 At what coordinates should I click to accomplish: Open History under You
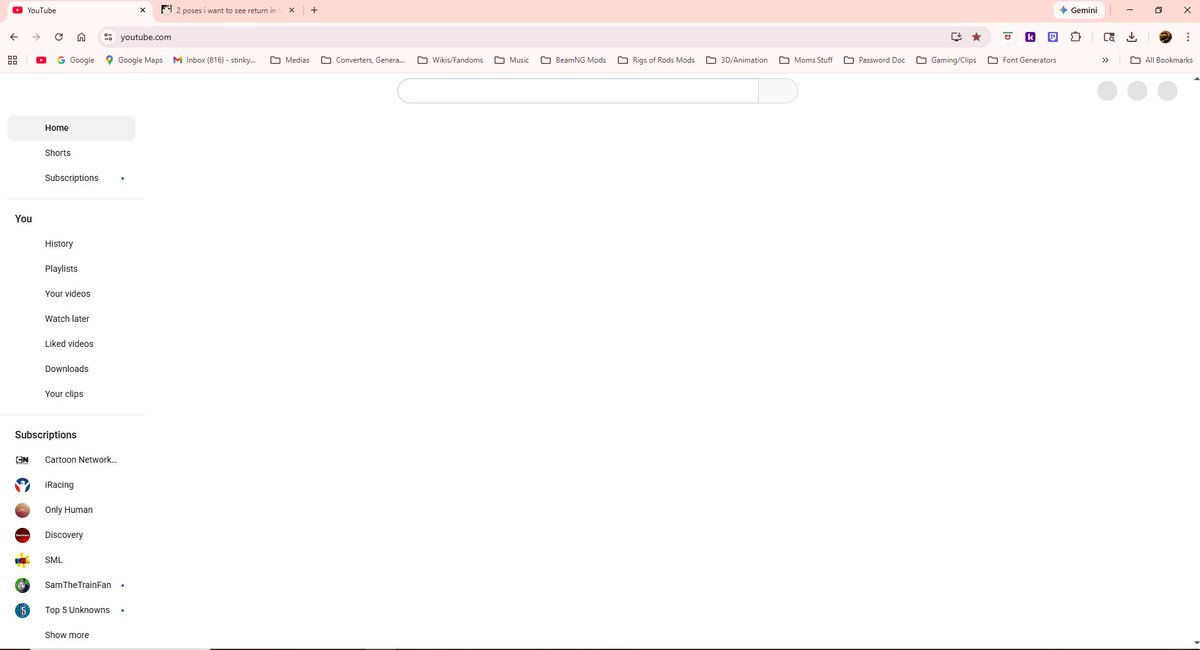(71, 244)
